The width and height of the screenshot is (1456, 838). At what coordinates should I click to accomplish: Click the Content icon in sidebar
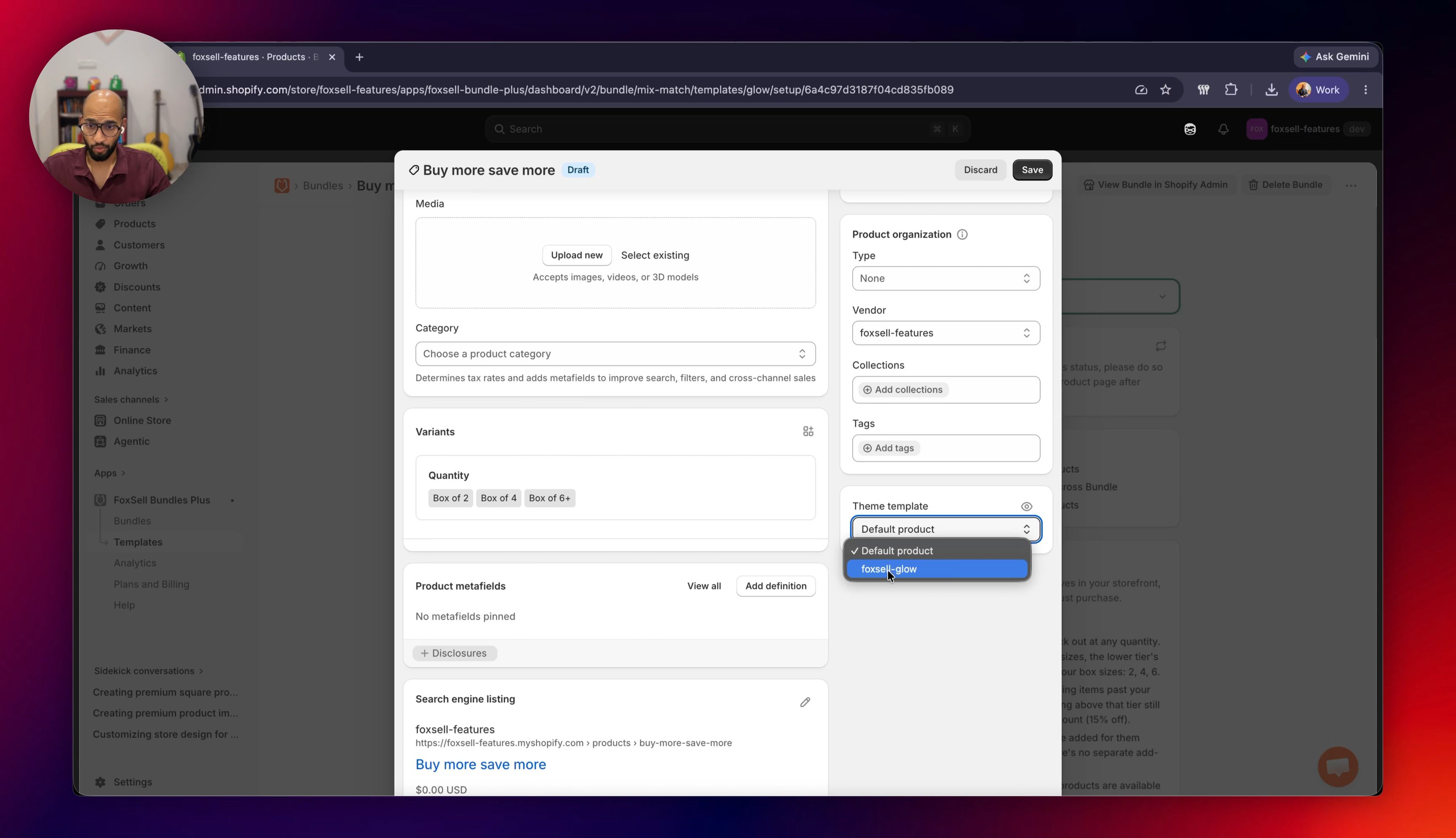click(x=100, y=308)
